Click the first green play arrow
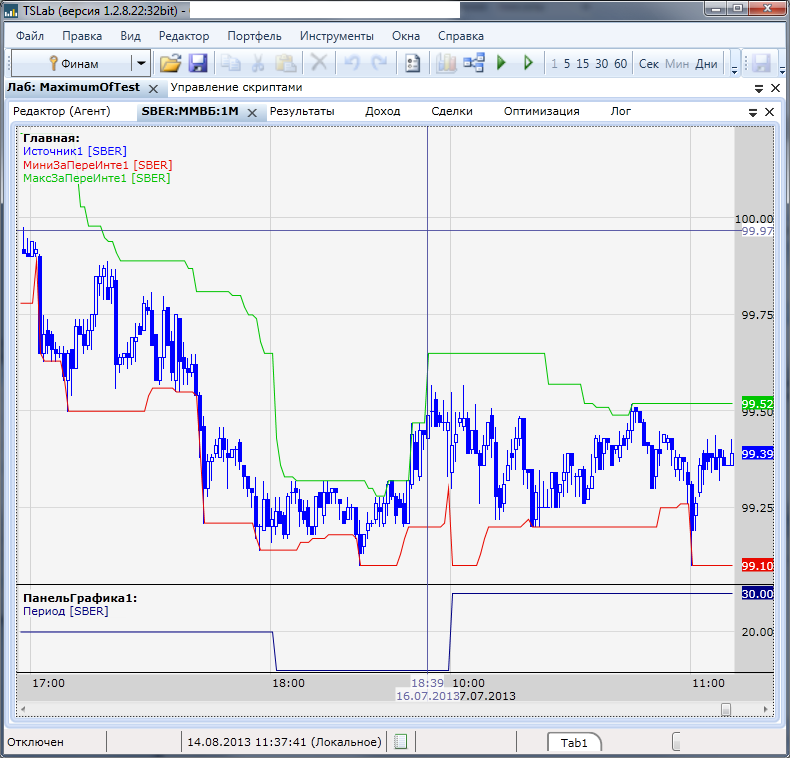Screen dimensions: 790x758 (x=501, y=63)
